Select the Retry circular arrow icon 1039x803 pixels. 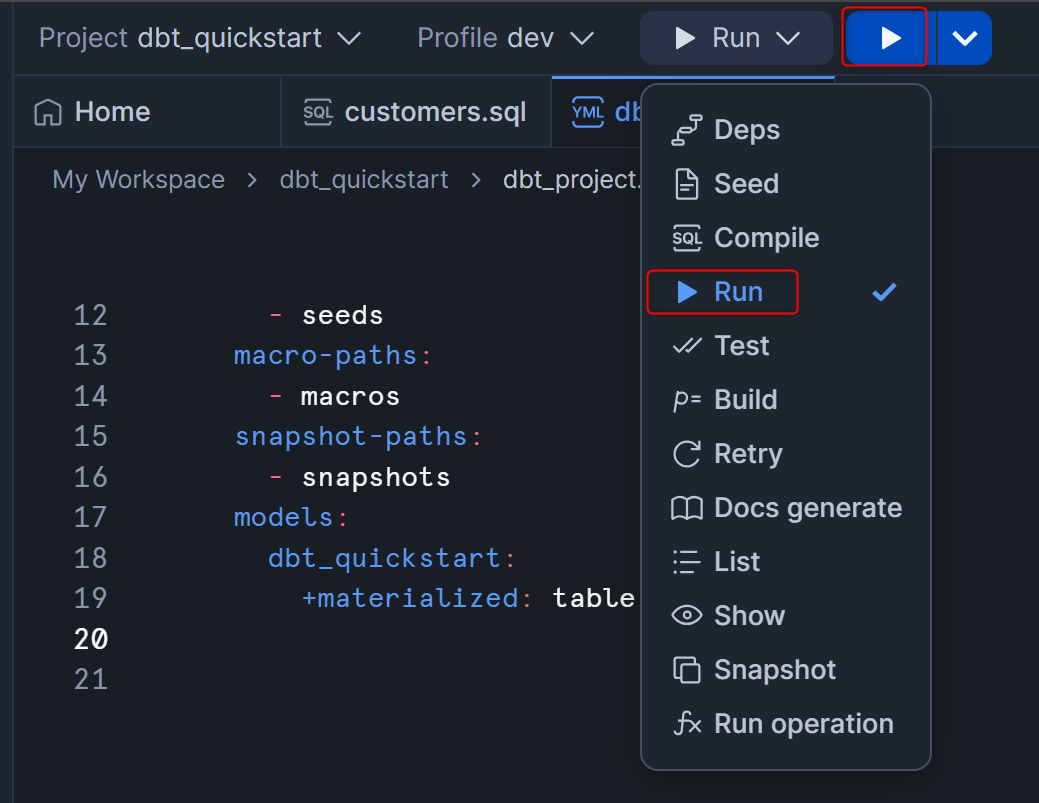(x=686, y=454)
